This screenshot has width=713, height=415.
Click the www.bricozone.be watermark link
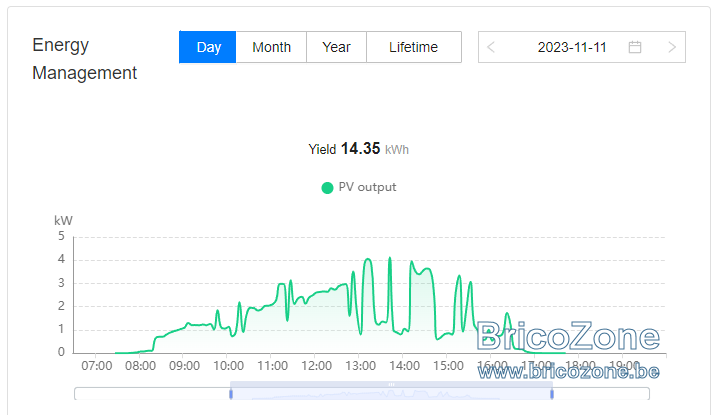(568, 372)
